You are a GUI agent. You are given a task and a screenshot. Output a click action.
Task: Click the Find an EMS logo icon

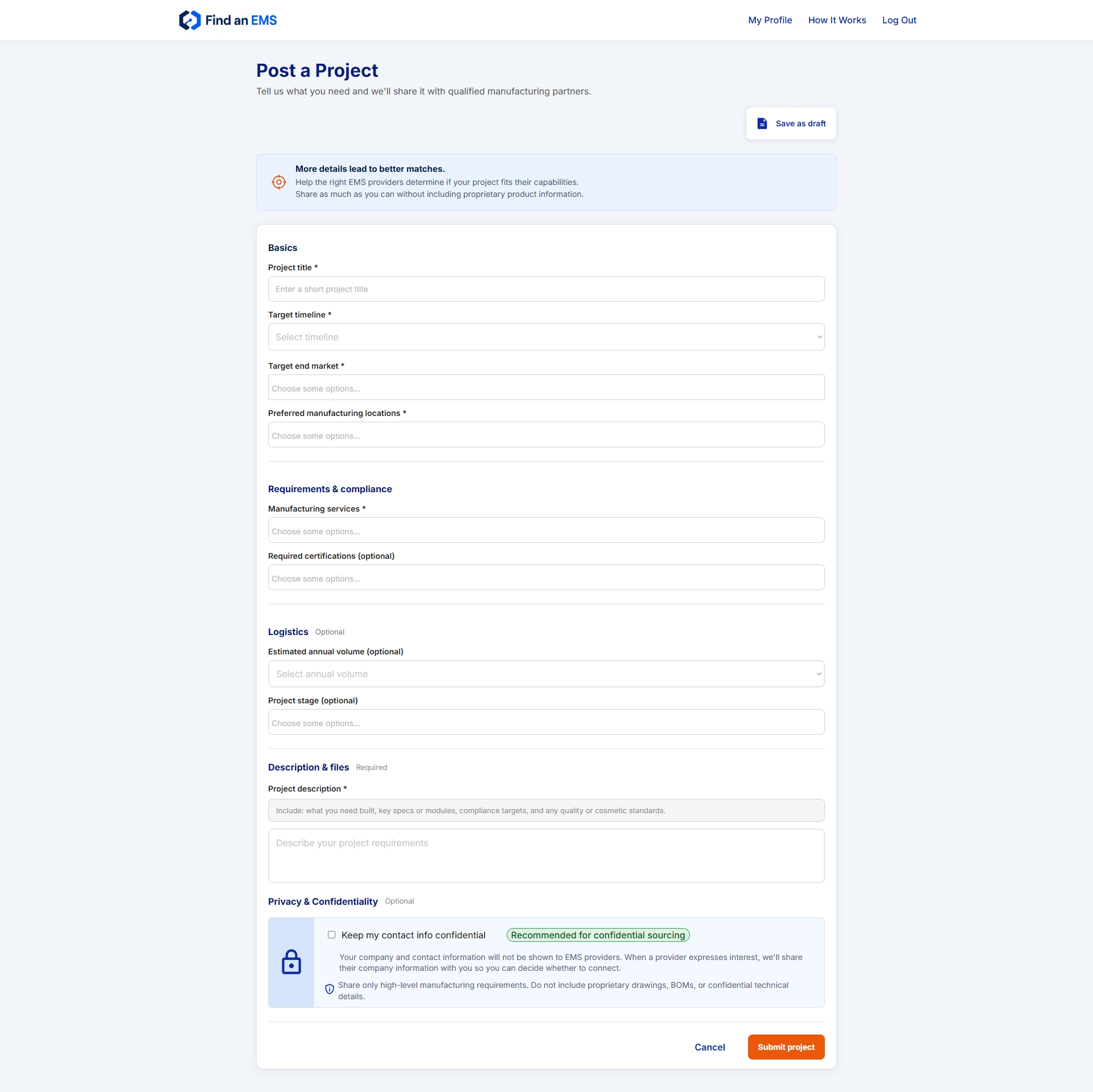pos(190,20)
